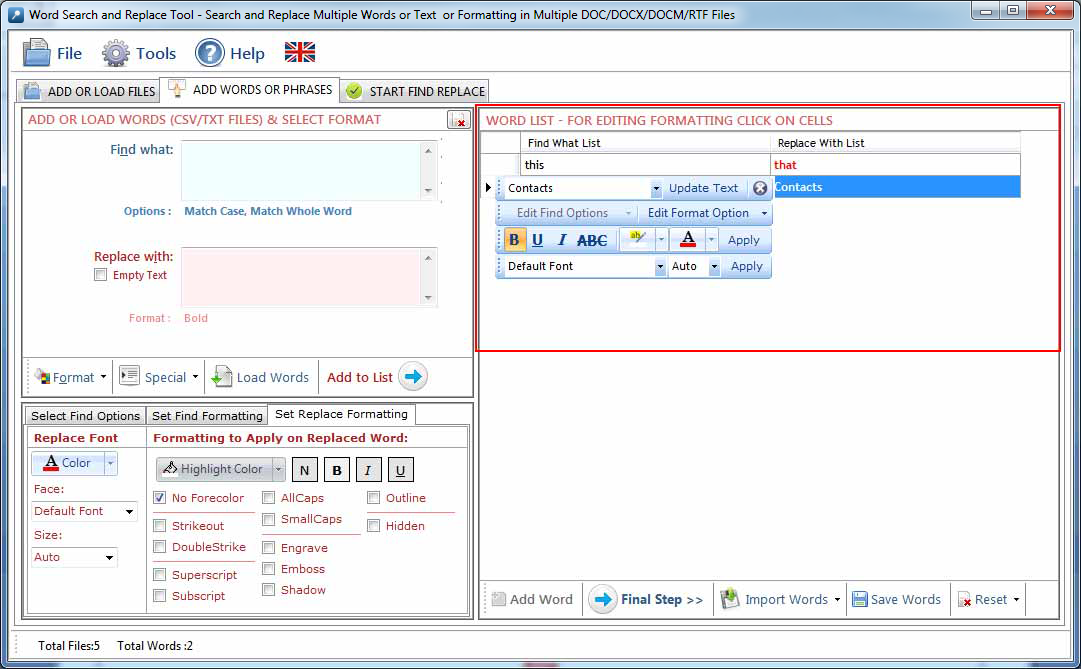The width and height of the screenshot is (1081, 669).
Task: Toggle Underline in the cell formatting toolbar
Action: click(538, 240)
